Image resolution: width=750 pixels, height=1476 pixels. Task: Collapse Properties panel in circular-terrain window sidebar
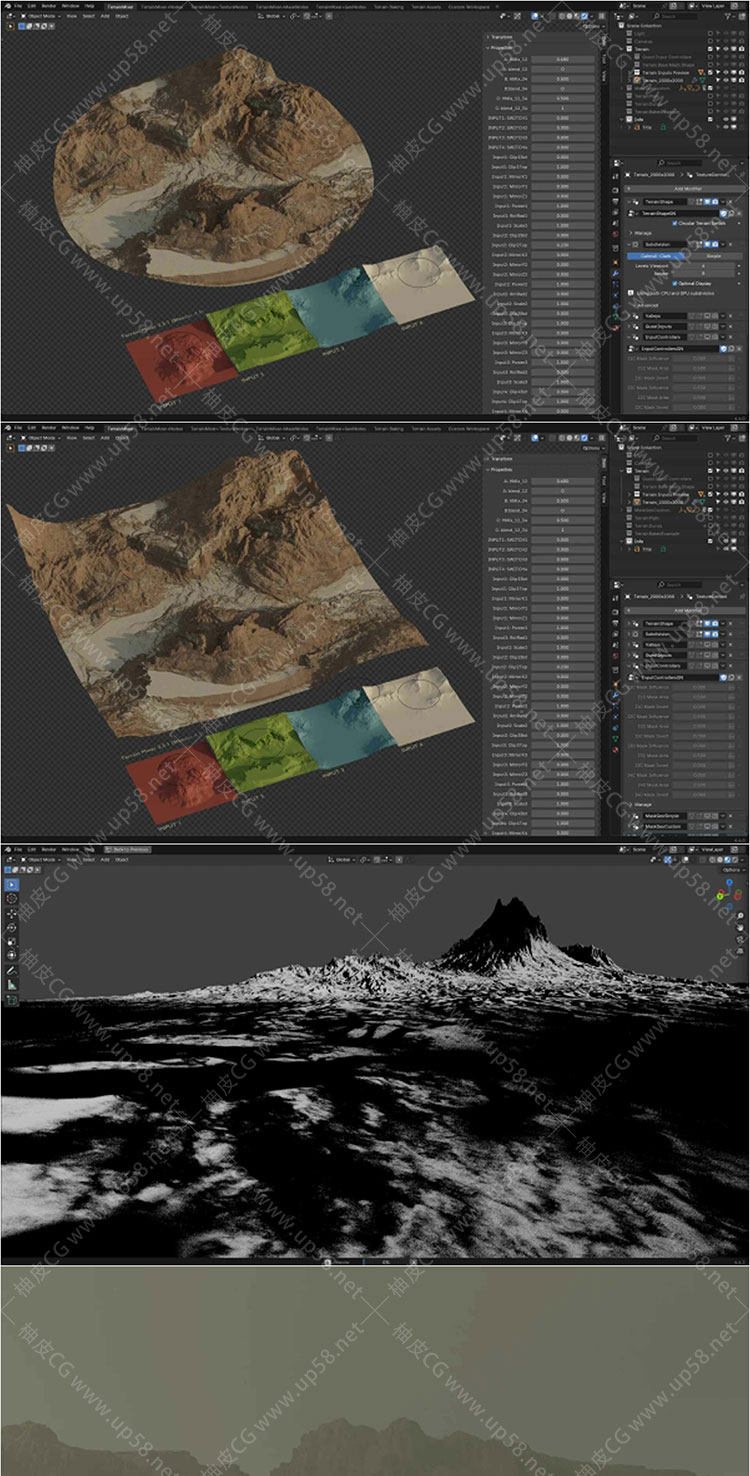[502, 47]
